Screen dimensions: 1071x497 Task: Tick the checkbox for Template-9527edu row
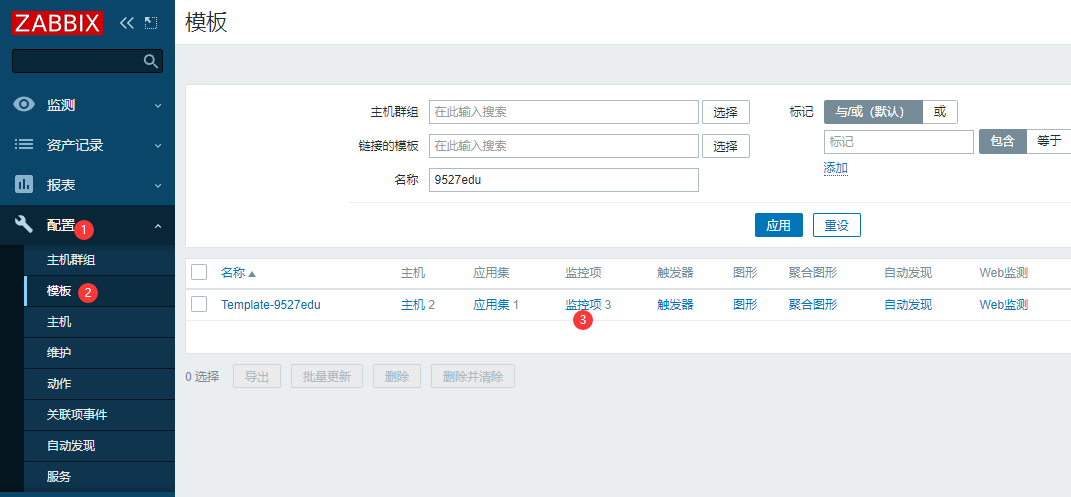(199, 304)
